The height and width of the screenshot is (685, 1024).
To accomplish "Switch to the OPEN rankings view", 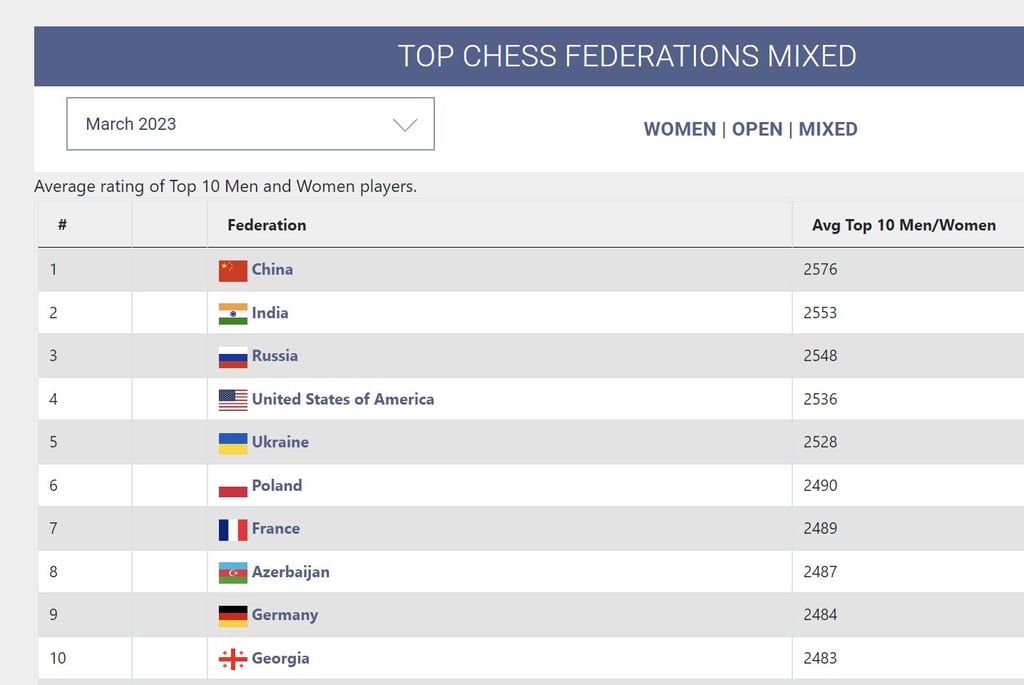I will coord(757,129).
